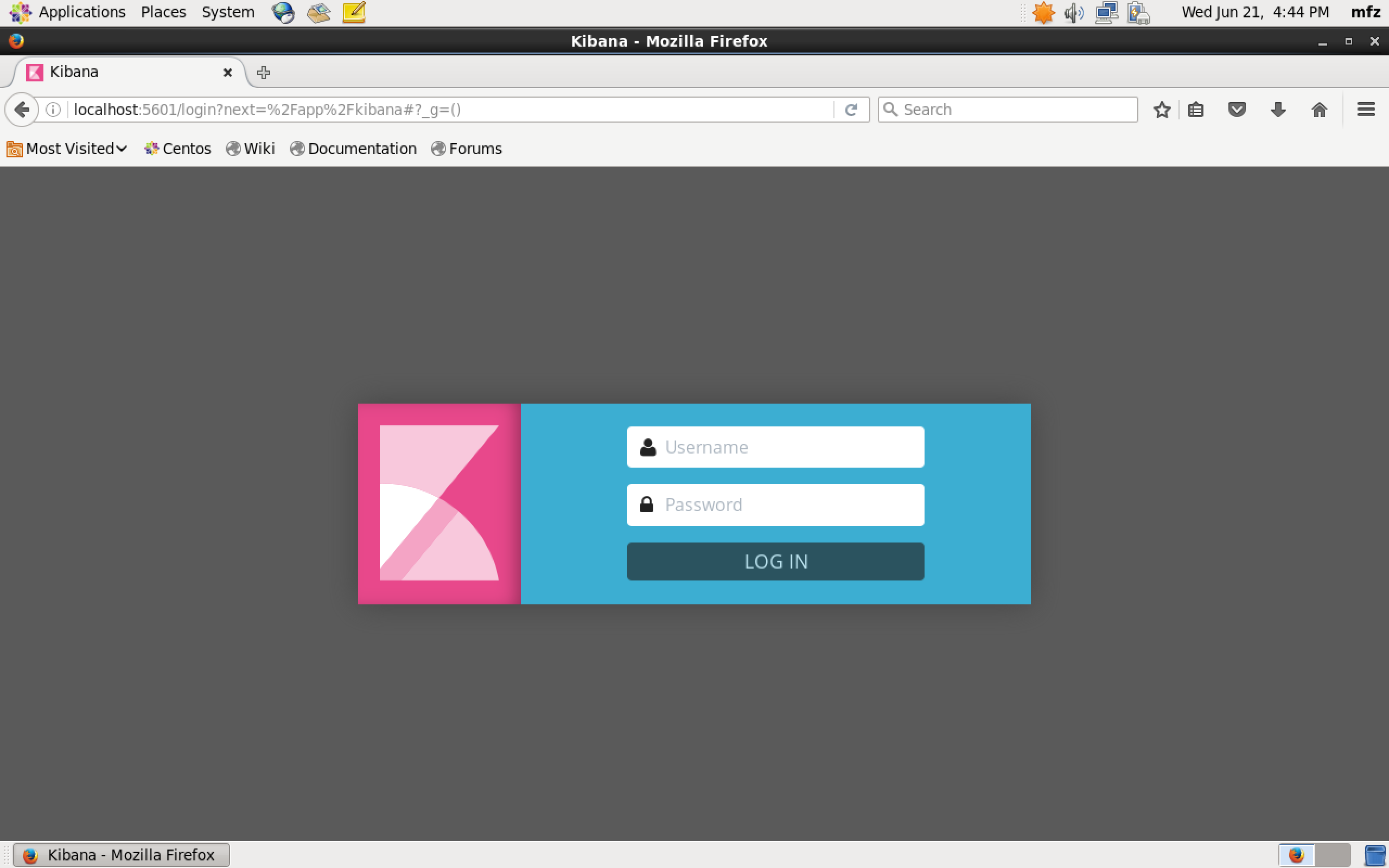
Task: Click the Firefox back arrow button
Action: 22,109
